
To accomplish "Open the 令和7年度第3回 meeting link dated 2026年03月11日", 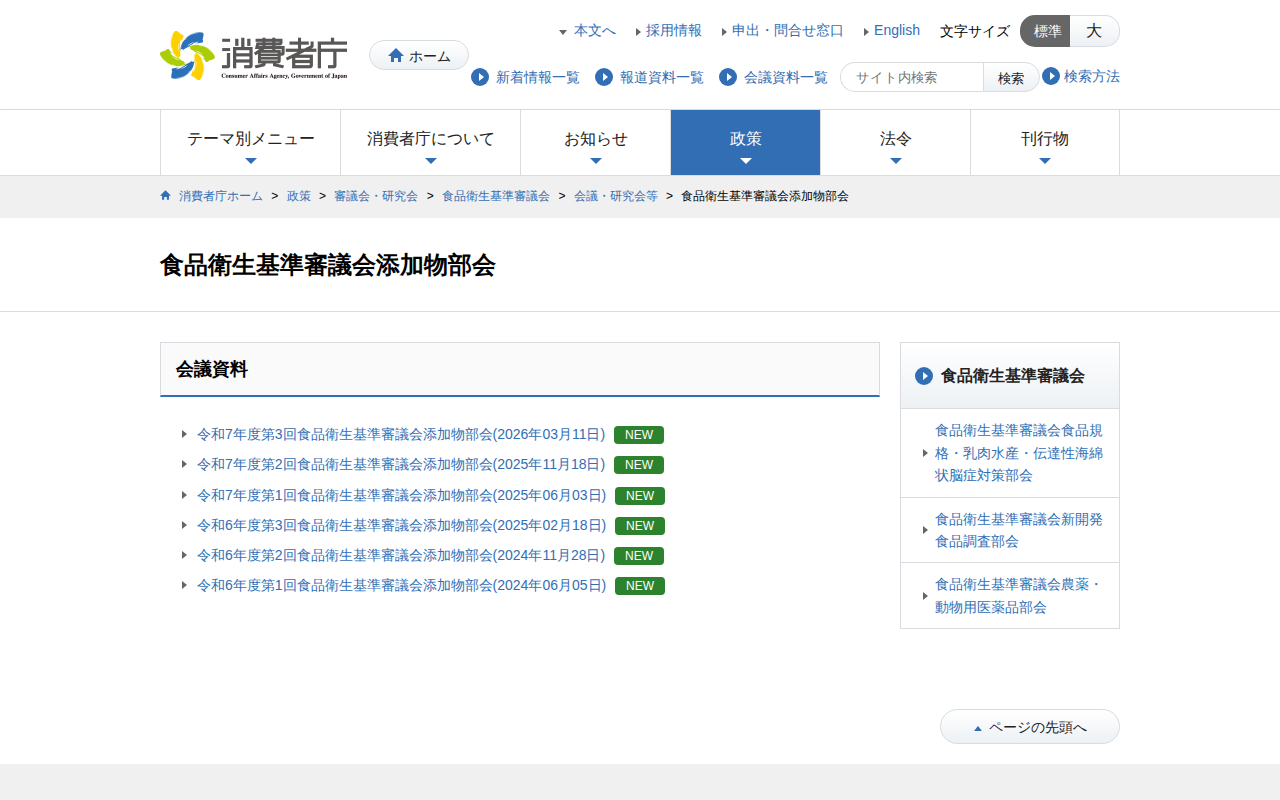I will coord(400,434).
